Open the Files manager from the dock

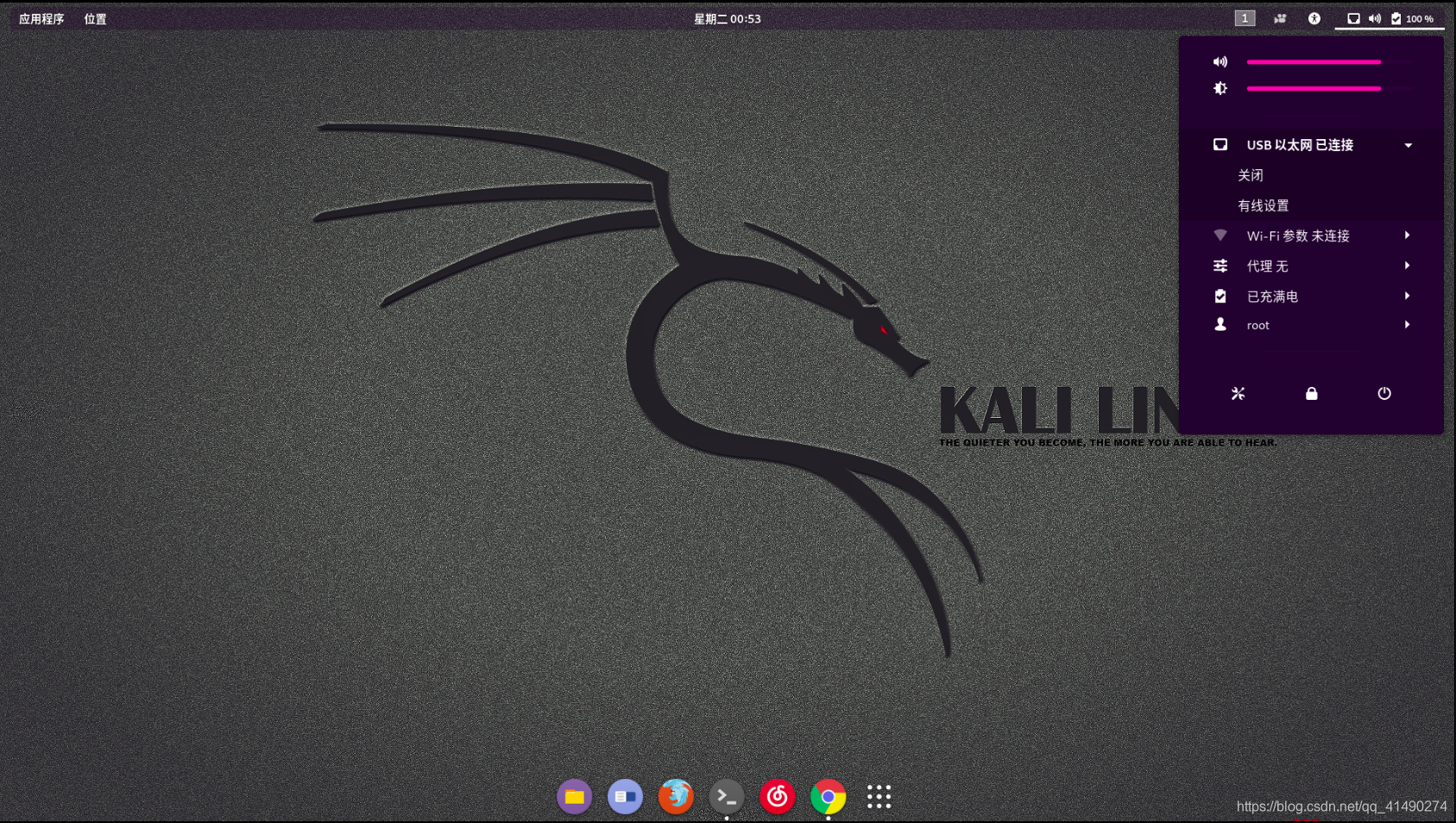tap(575, 796)
